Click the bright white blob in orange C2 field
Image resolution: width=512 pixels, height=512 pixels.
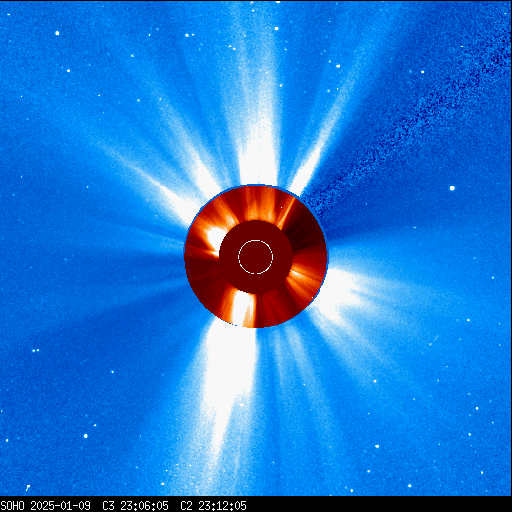pyautogui.click(x=213, y=237)
